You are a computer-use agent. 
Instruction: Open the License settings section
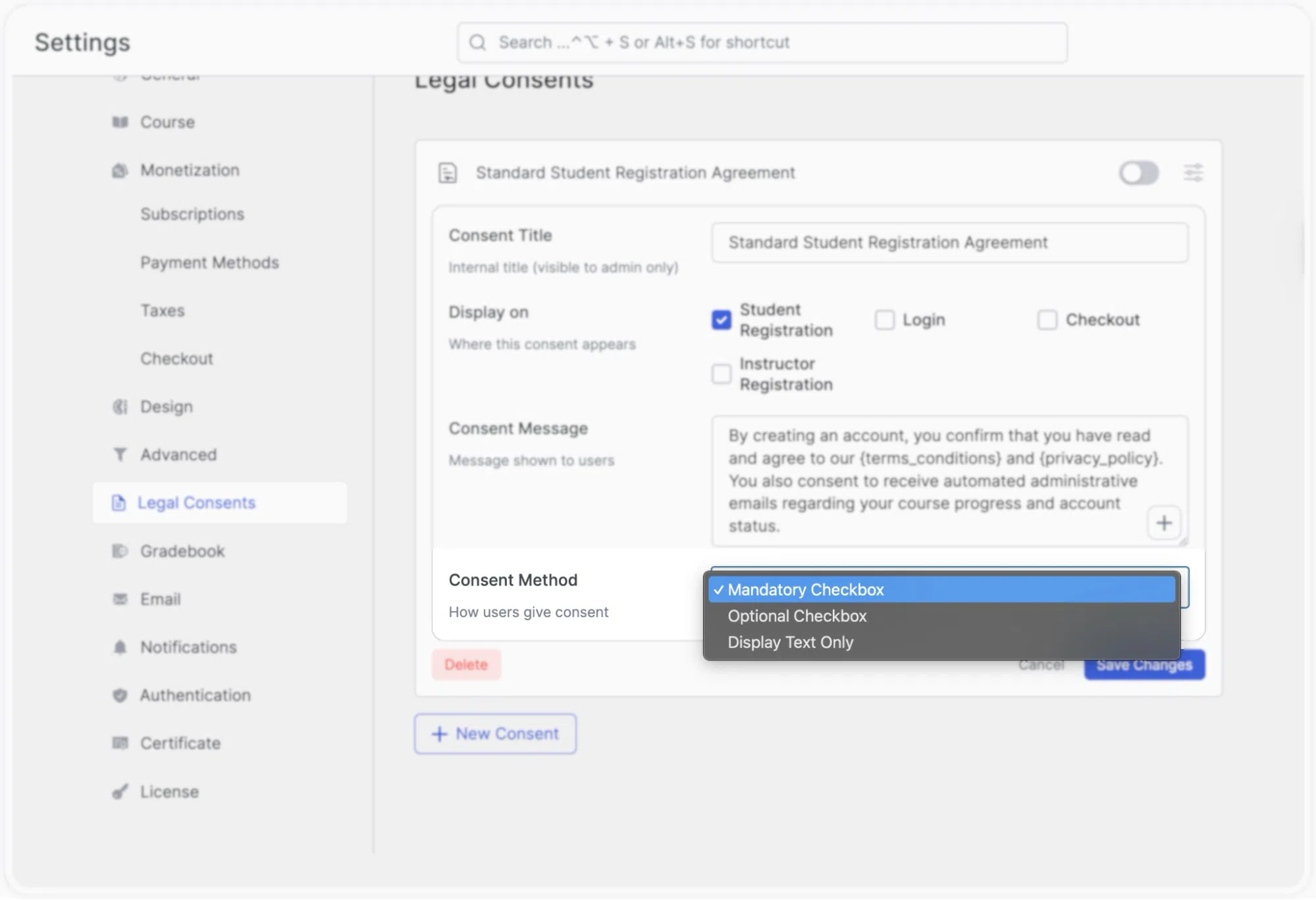pyautogui.click(x=169, y=792)
